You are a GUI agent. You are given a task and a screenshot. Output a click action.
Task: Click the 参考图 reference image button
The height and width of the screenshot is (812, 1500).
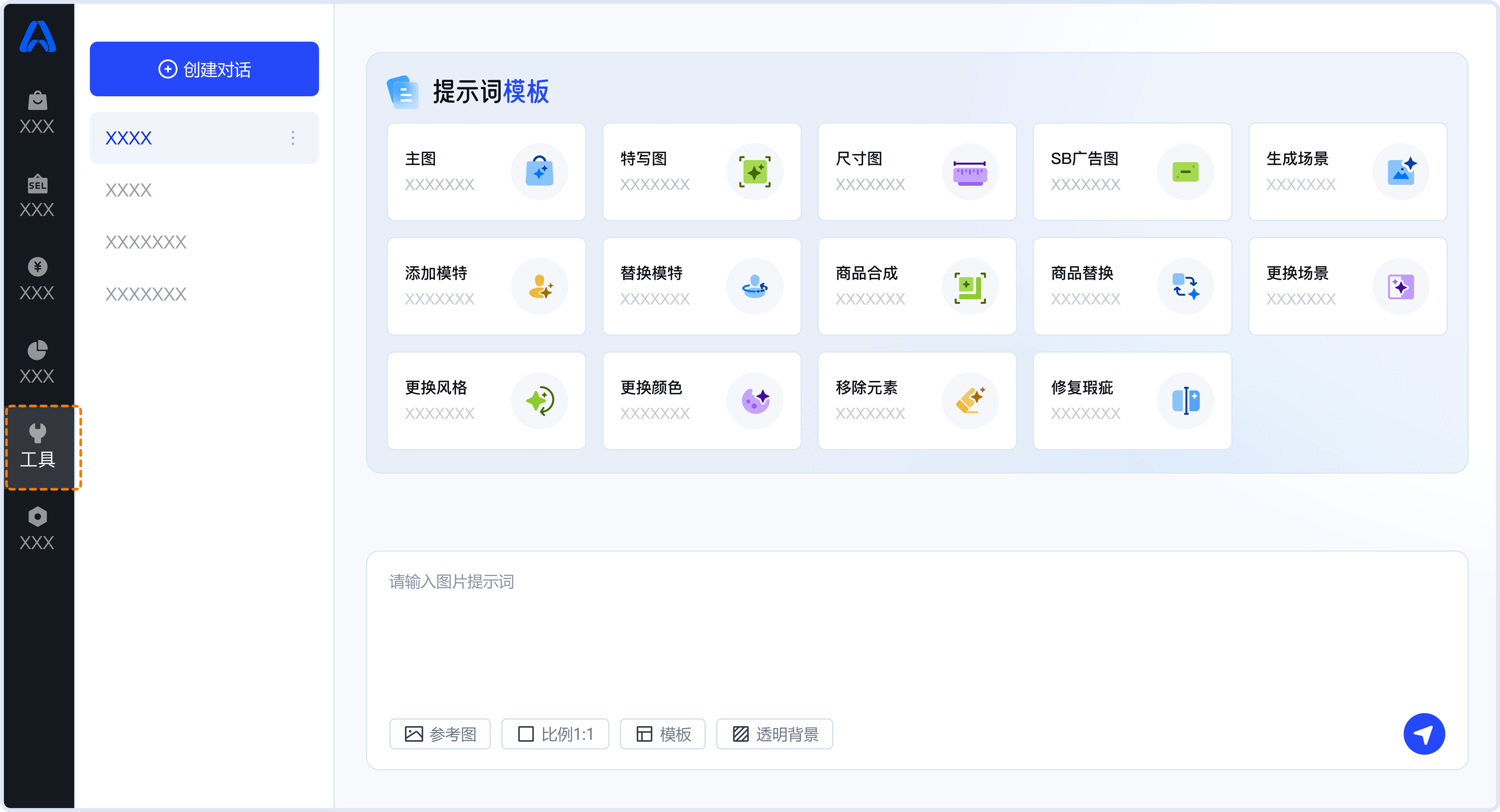click(440, 734)
